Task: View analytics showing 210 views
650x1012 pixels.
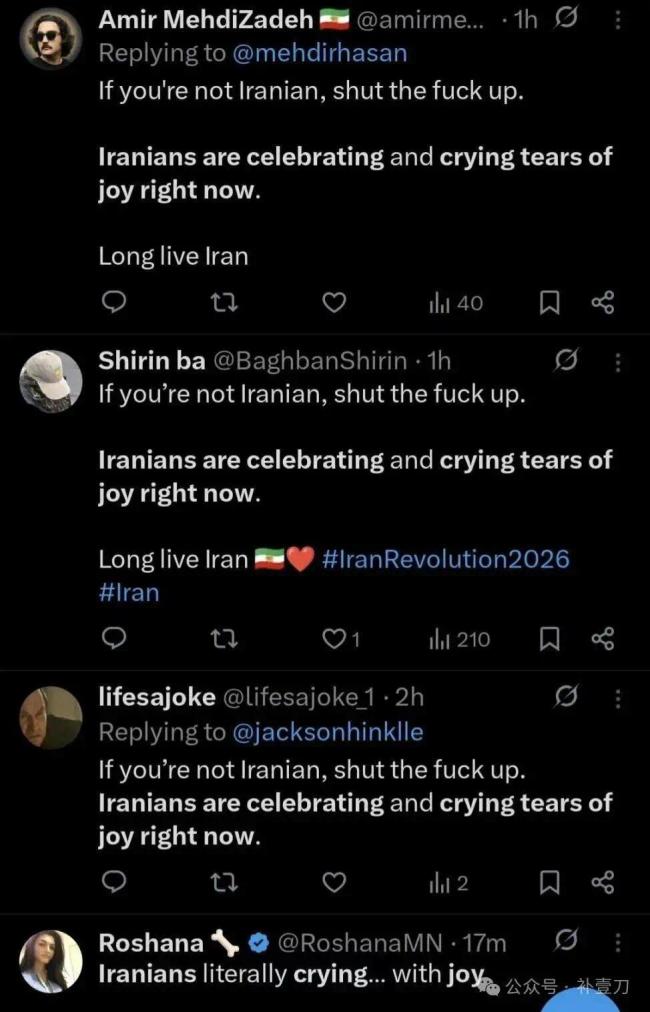Action: [x=459, y=638]
